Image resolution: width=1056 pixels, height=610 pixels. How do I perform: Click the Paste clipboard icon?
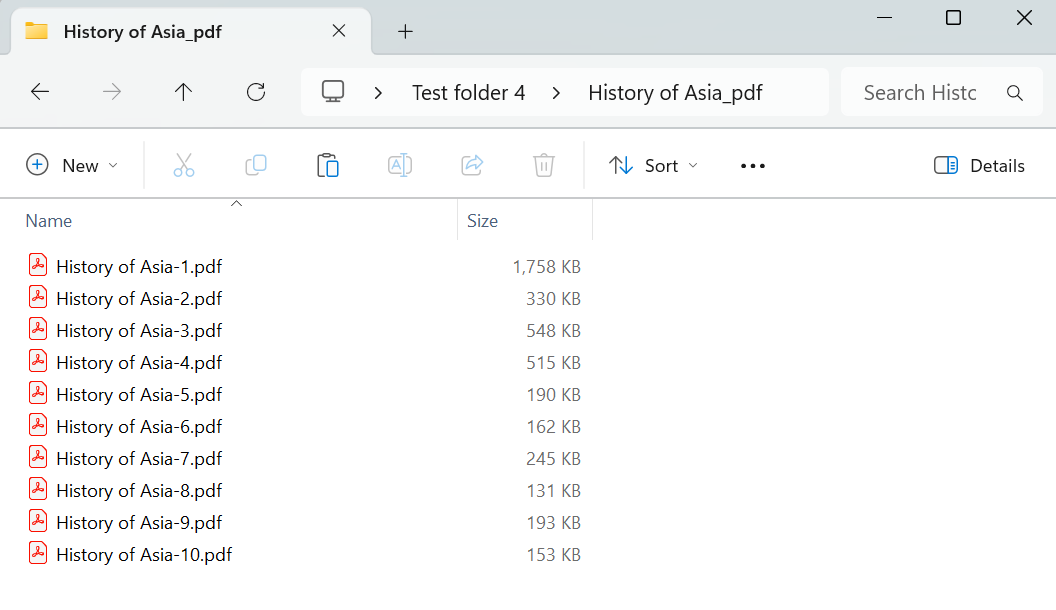tap(328, 166)
